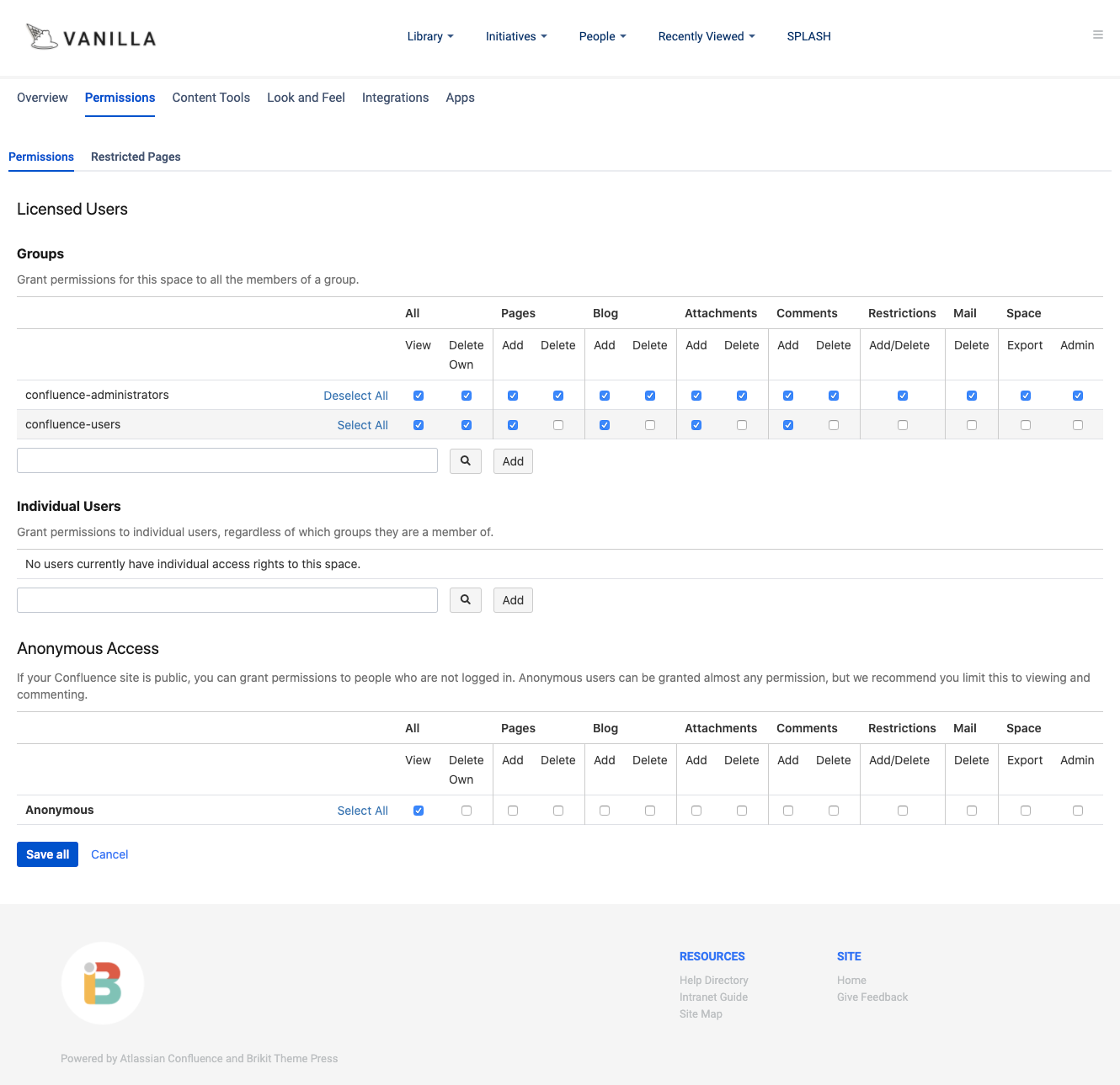
Task: Uncheck View for confluence-administrators
Action: point(419,396)
